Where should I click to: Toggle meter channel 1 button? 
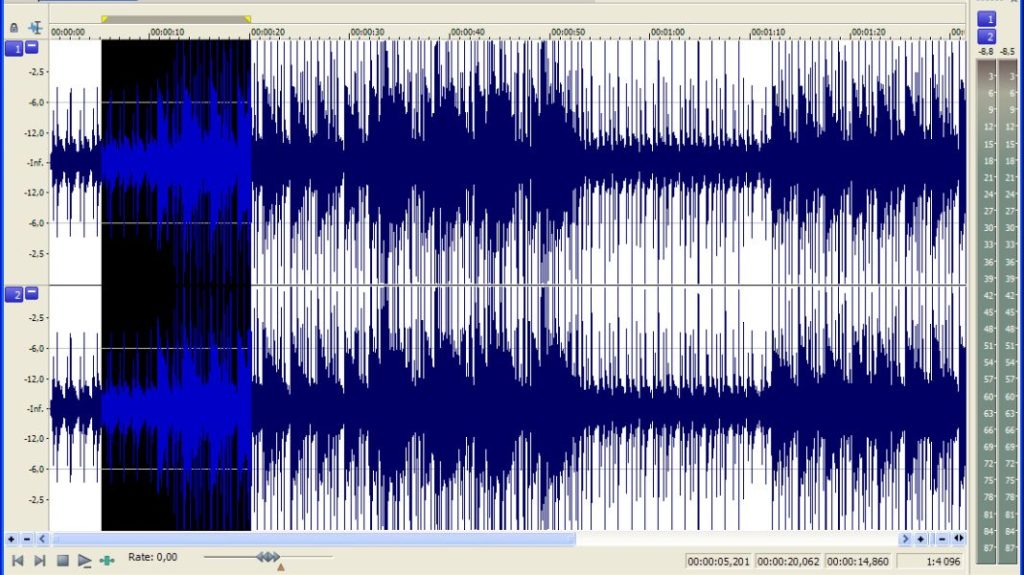(987, 19)
